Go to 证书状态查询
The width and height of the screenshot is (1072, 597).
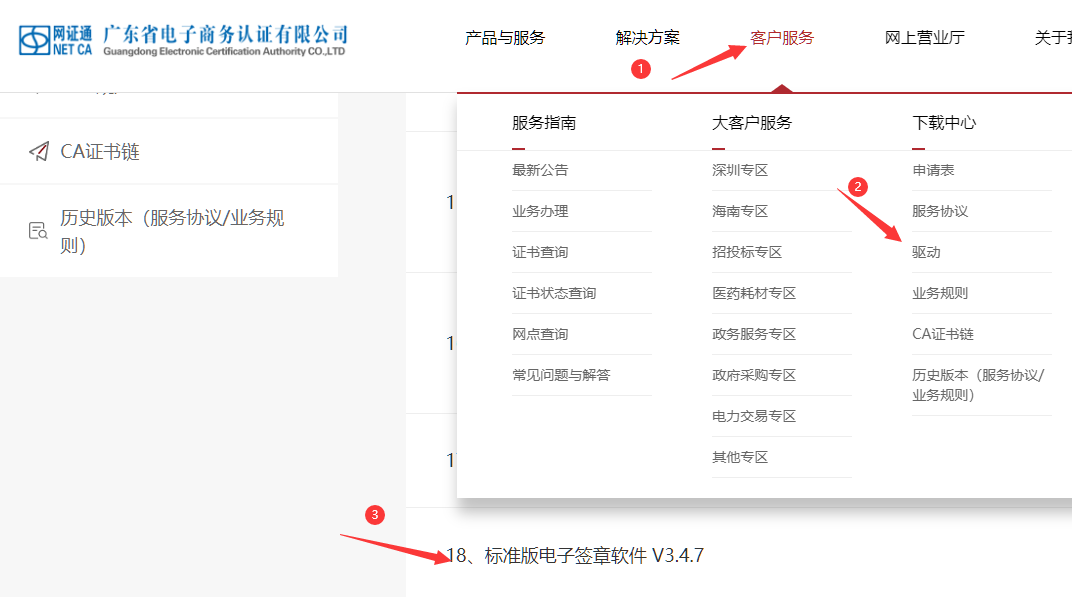554,293
